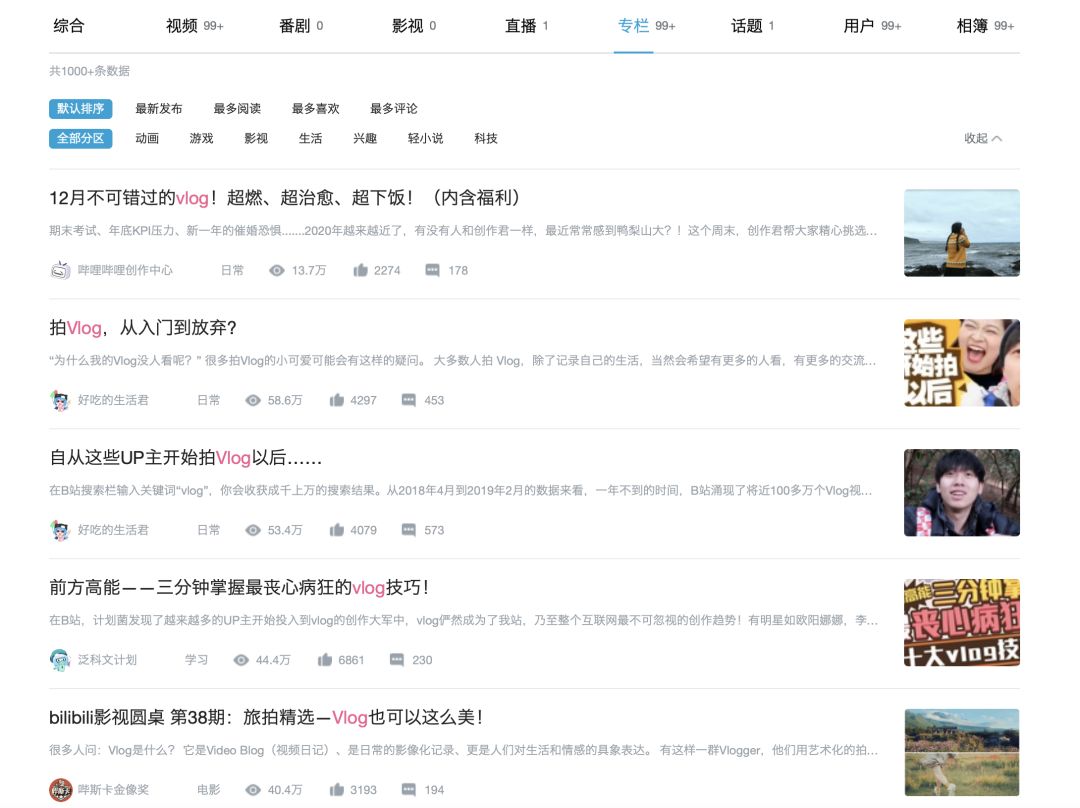
Task: Click the 电影 tag on 哔斯卡金像奖 article
Action: 209,790
